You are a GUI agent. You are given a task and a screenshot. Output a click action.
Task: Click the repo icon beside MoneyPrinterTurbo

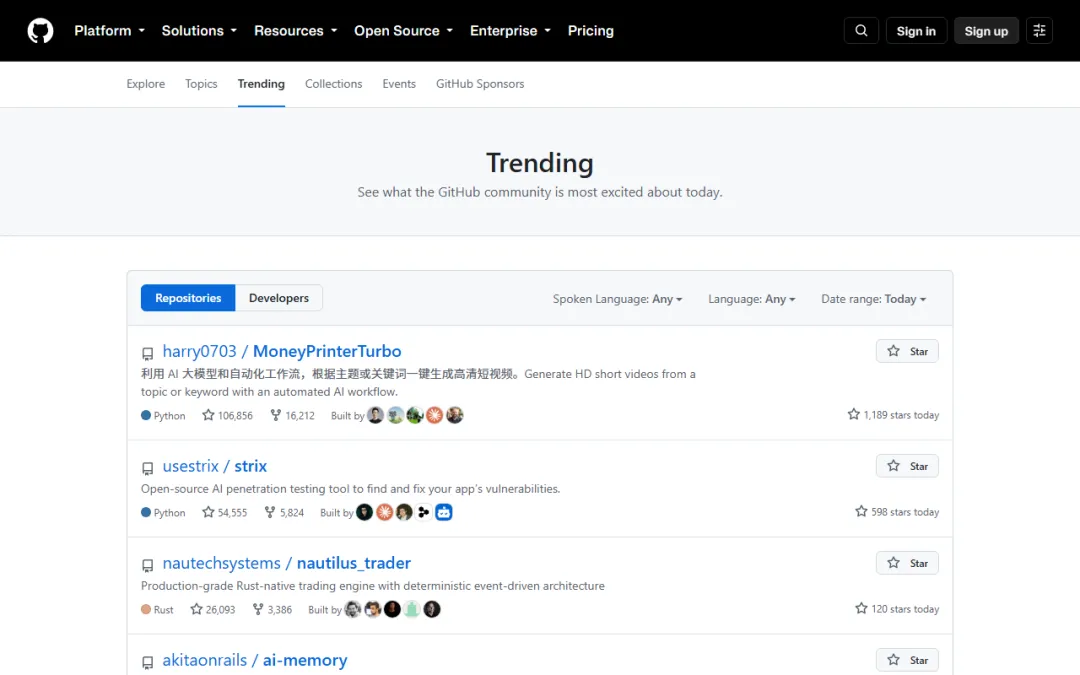point(147,353)
